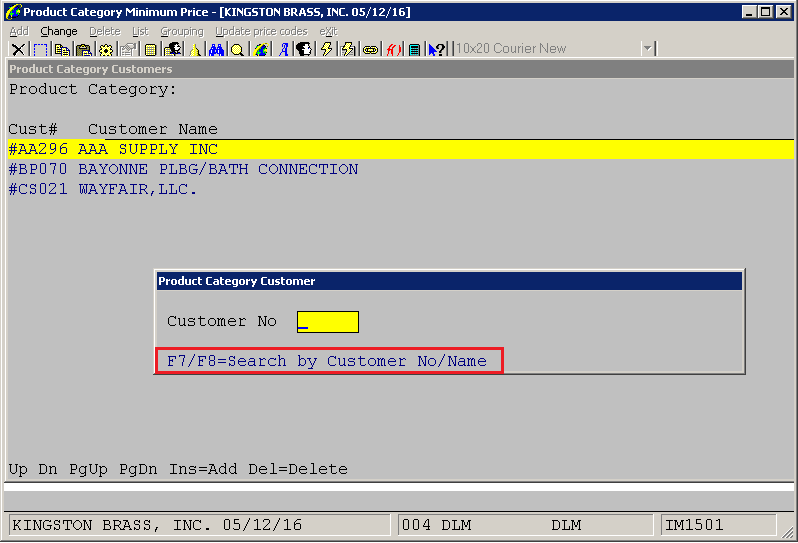This screenshot has width=798, height=543.
Task: Click the lightning bolt with page icon
Action: point(349,49)
